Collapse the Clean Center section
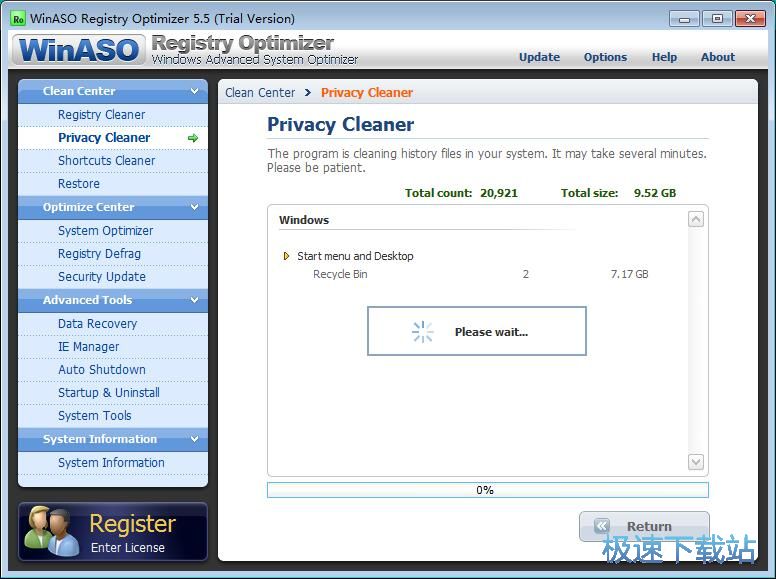Image resolution: width=776 pixels, height=579 pixels. coord(194,91)
